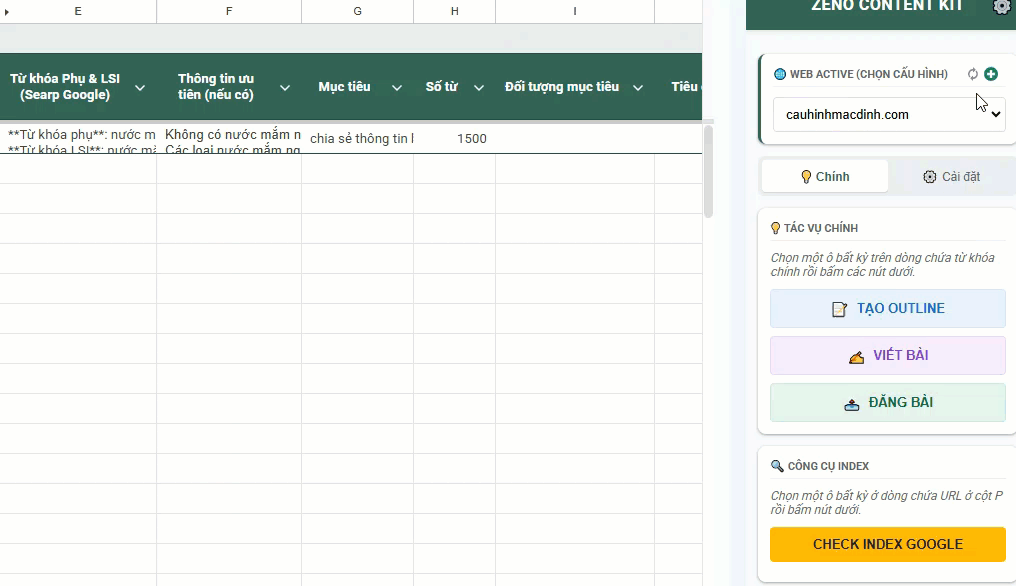Select the cell containing 1500
The image size is (1016, 586).
pyautogui.click(x=455, y=139)
